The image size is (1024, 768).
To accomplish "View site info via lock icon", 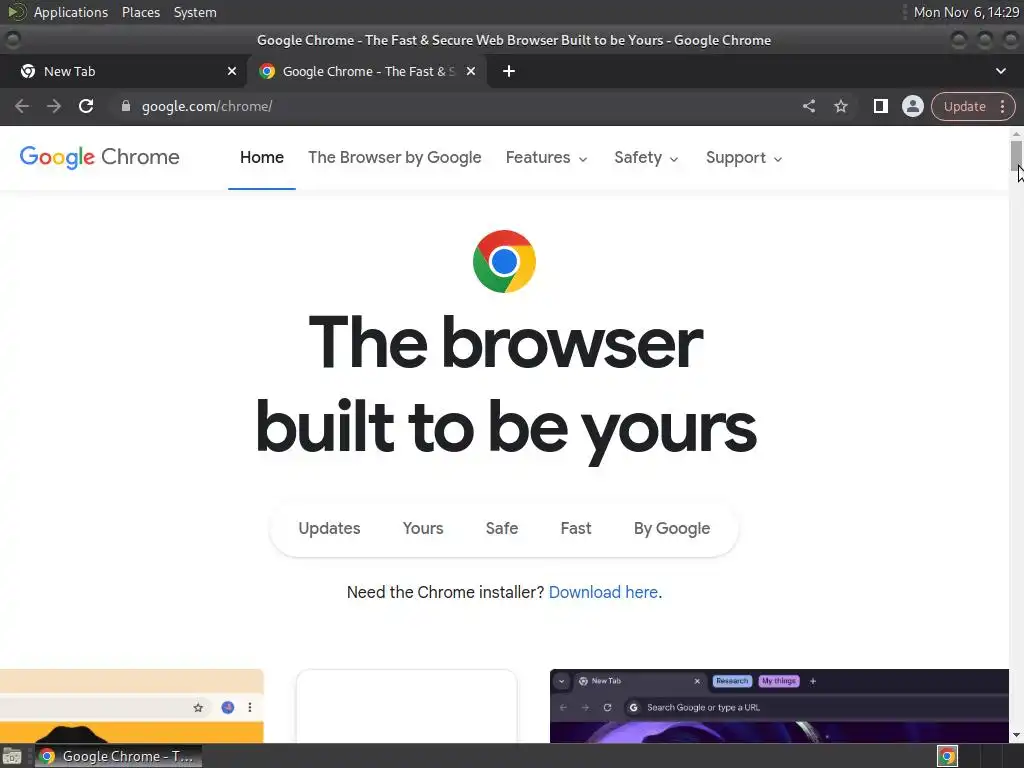I will (126, 106).
